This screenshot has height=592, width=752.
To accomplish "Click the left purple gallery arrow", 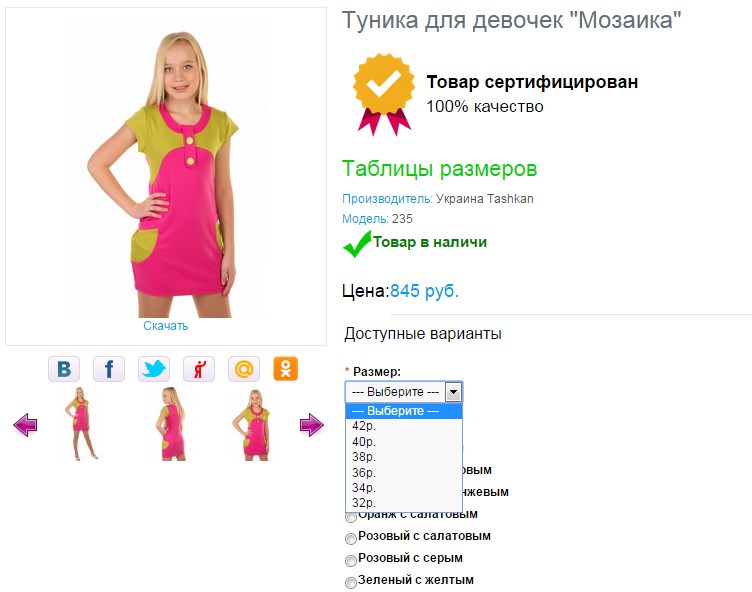I will click(25, 425).
